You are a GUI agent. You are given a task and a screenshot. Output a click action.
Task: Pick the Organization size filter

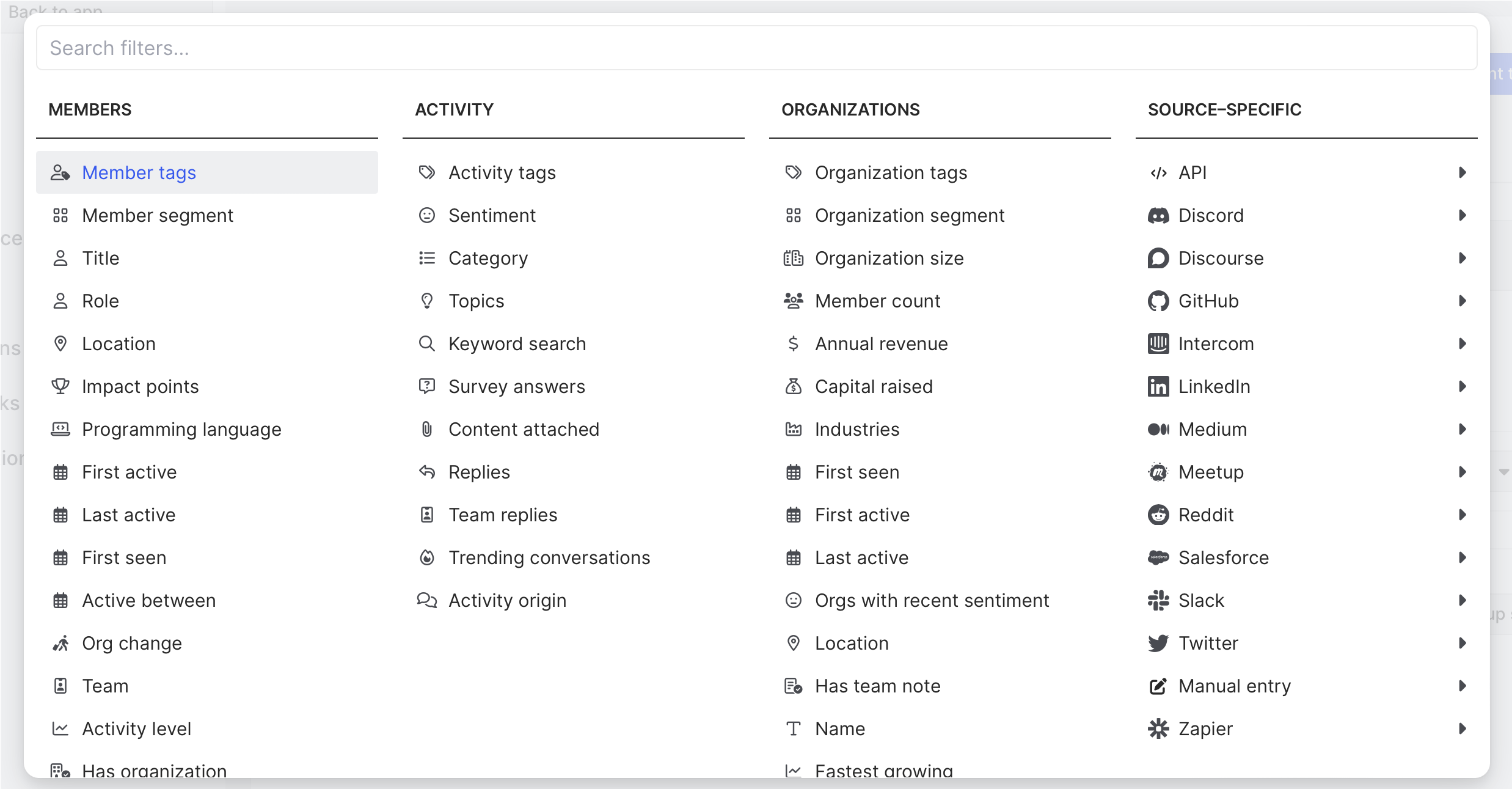point(889,259)
